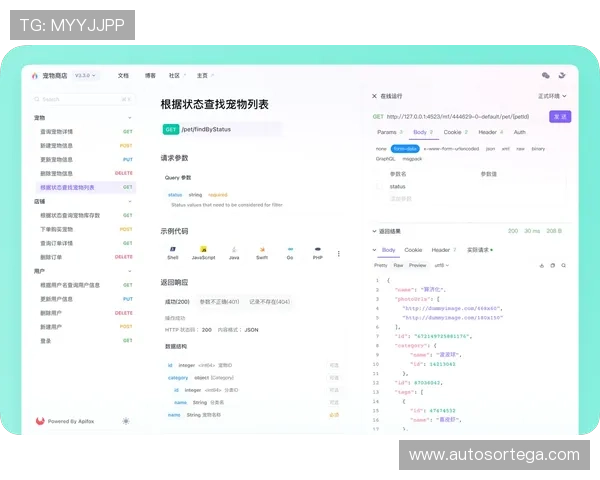
Task: Collapse the 返回结果 section chevron
Action: [x=374, y=231]
